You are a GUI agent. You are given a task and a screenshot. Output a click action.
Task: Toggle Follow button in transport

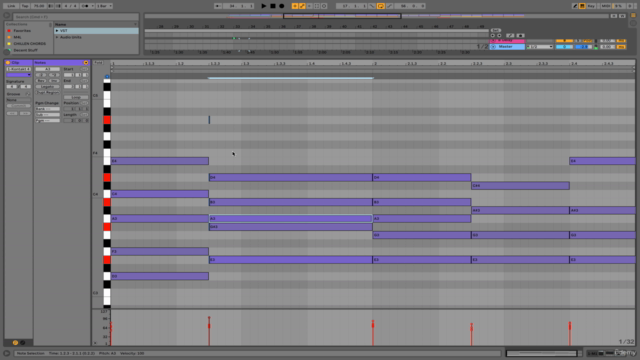218,6
